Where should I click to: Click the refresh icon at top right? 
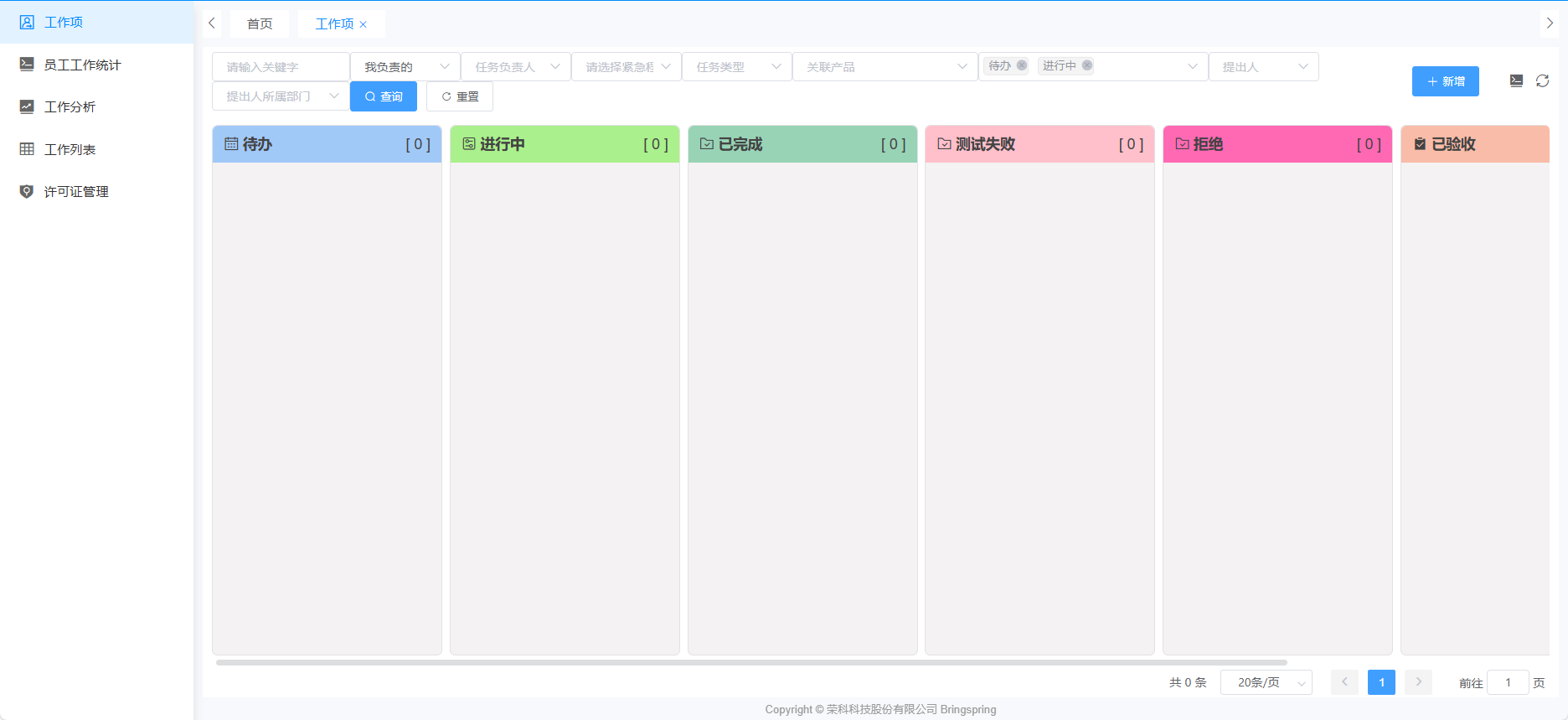pos(1542,81)
